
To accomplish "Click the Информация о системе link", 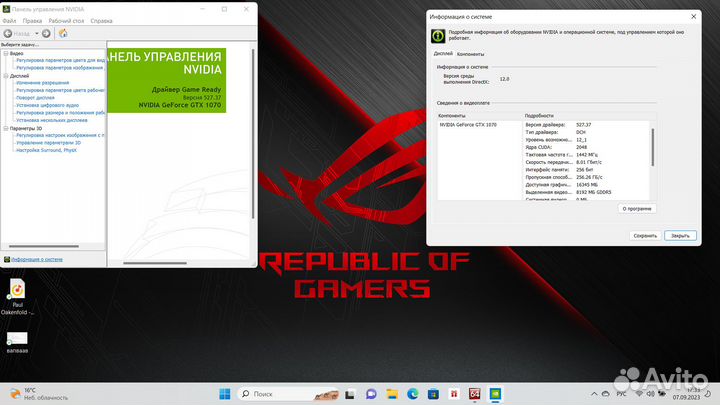I will pos(37,259).
